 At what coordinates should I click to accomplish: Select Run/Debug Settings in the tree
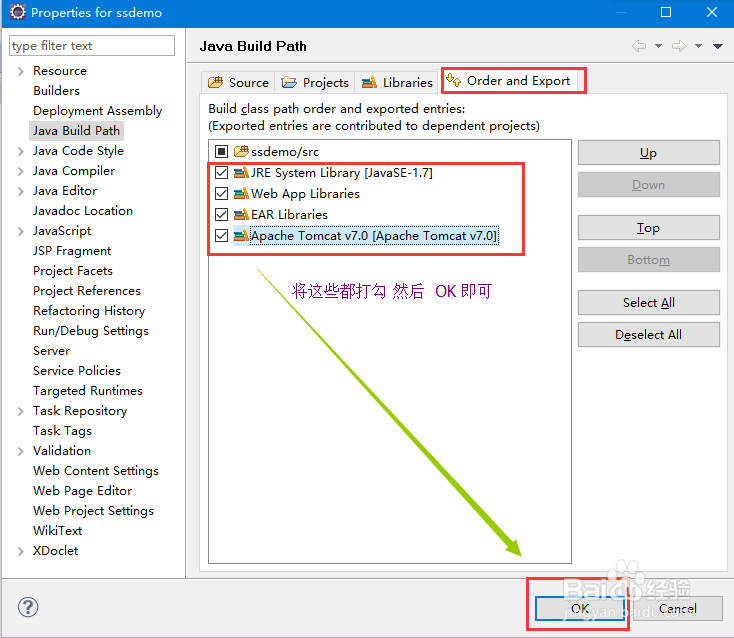tap(91, 331)
